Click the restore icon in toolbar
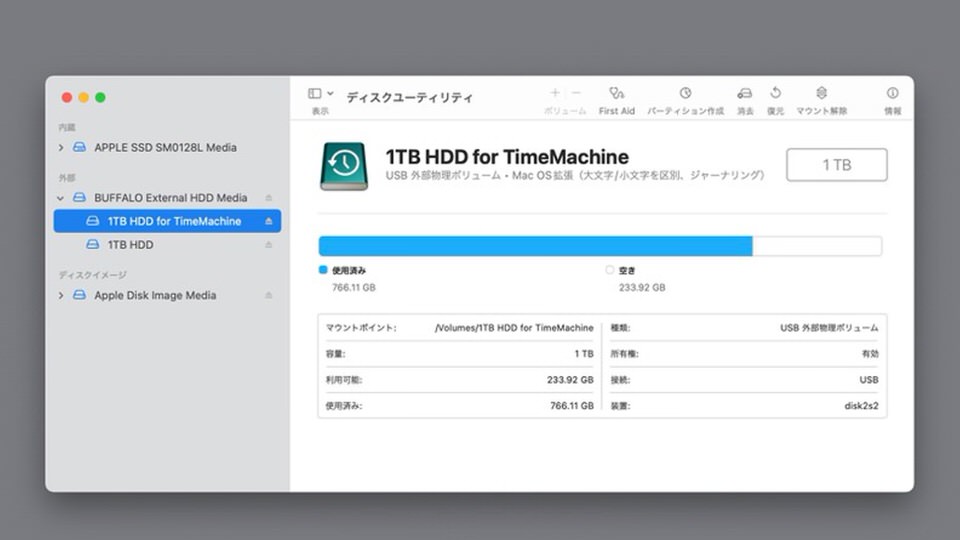This screenshot has width=960, height=540. (x=776, y=93)
